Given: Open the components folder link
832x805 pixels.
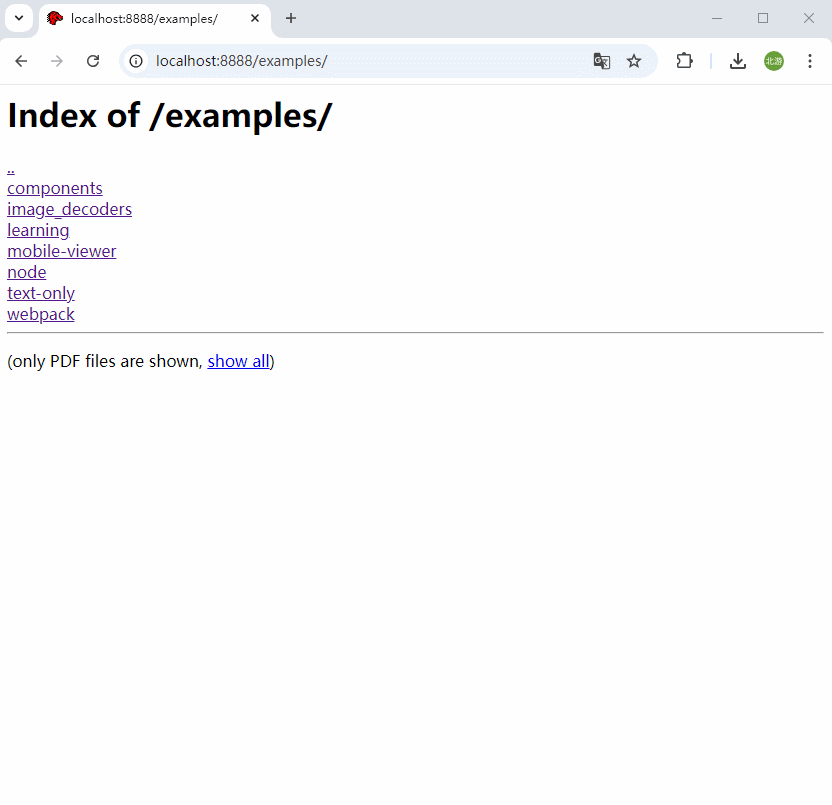Looking at the screenshot, I should (55, 188).
